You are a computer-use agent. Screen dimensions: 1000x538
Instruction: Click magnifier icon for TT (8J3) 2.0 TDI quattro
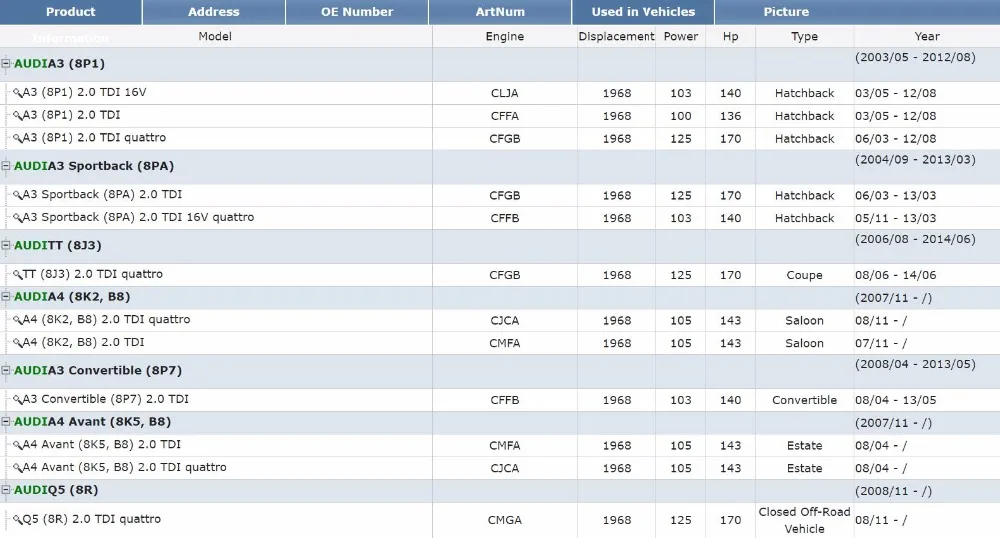17,275
